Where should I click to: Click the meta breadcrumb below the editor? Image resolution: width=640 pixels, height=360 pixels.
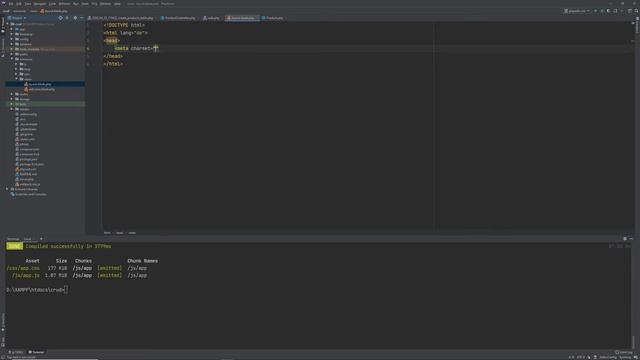click(x=132, y=233)
